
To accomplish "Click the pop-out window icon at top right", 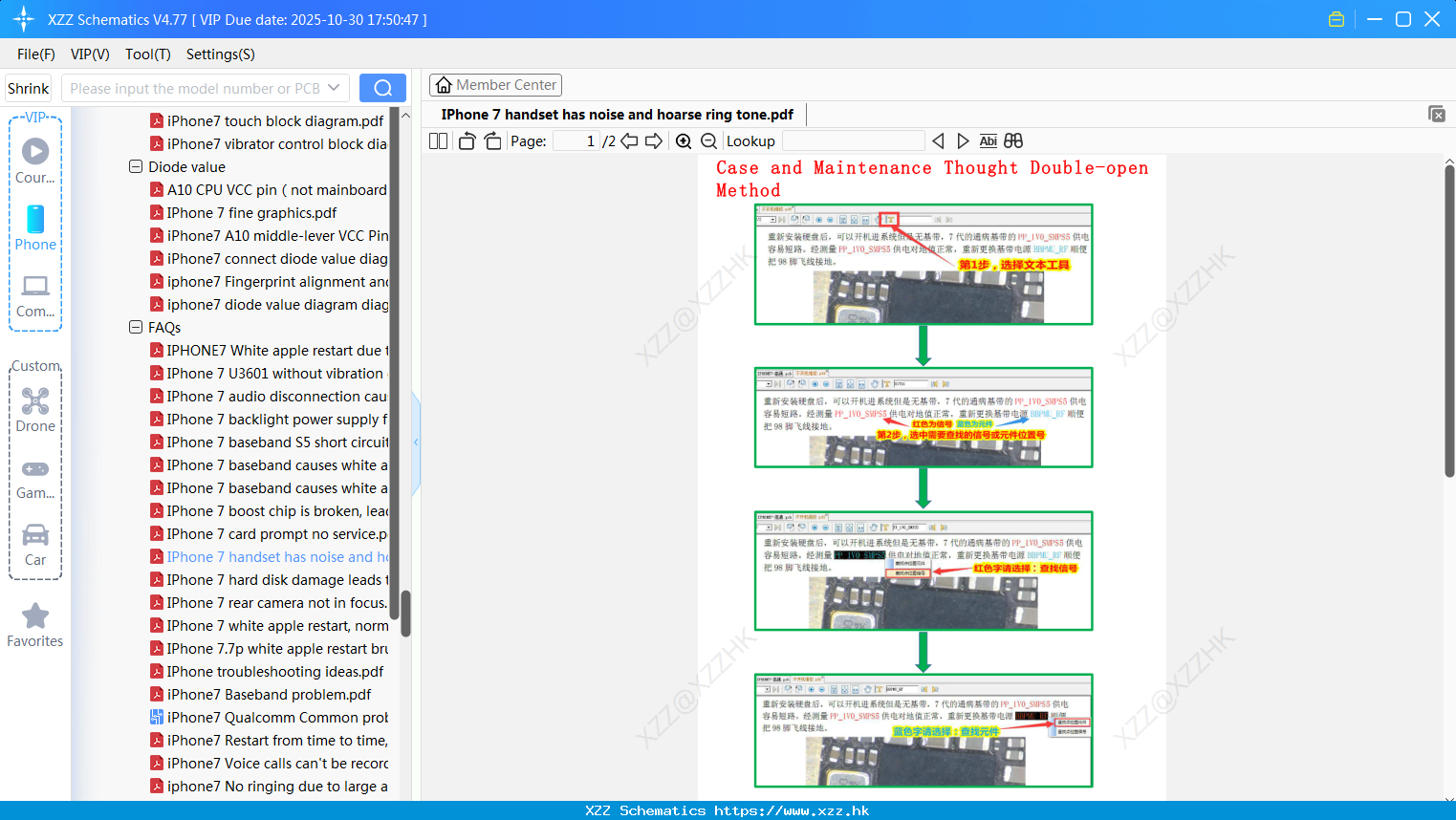I will pos(1437,114).
